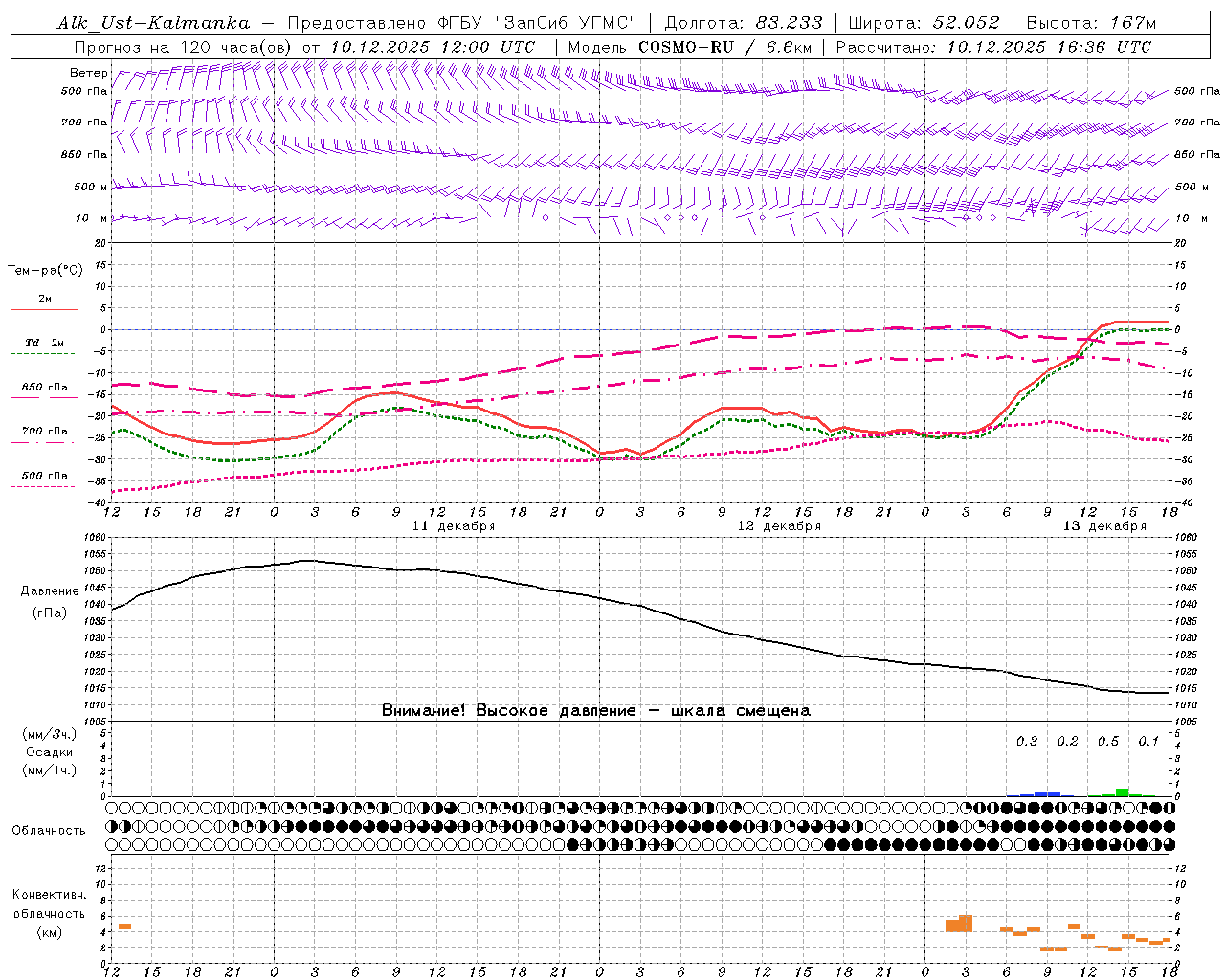The height and width of the screenshot is (980, 1225).
Task: Click the green precipitation bar
Action: 1122,792
